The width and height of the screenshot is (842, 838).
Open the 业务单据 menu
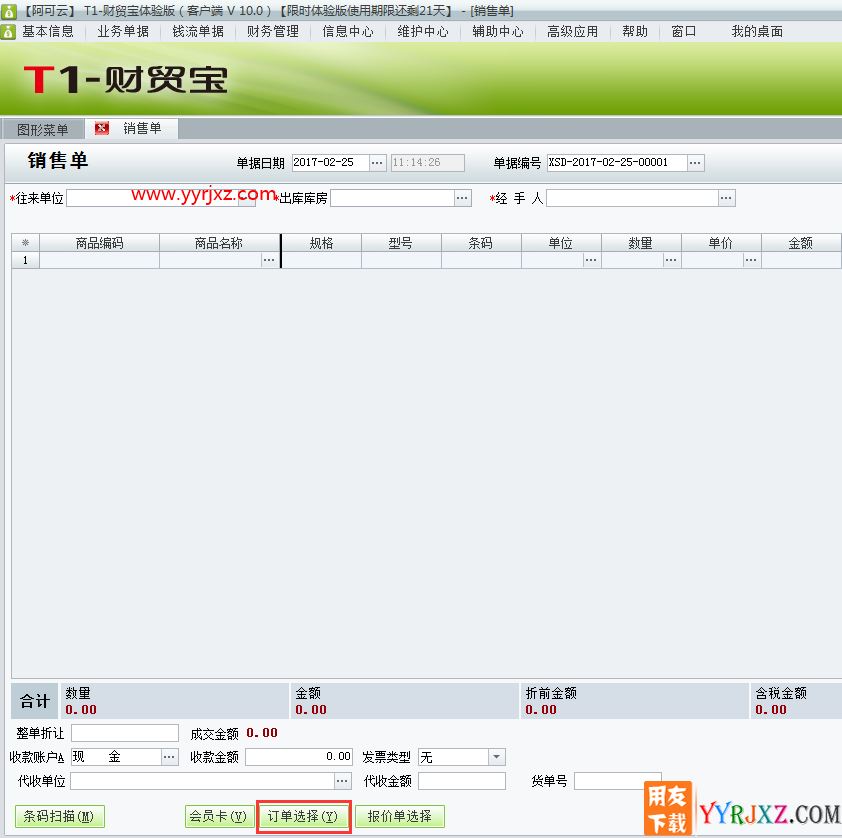coord(123,32)
